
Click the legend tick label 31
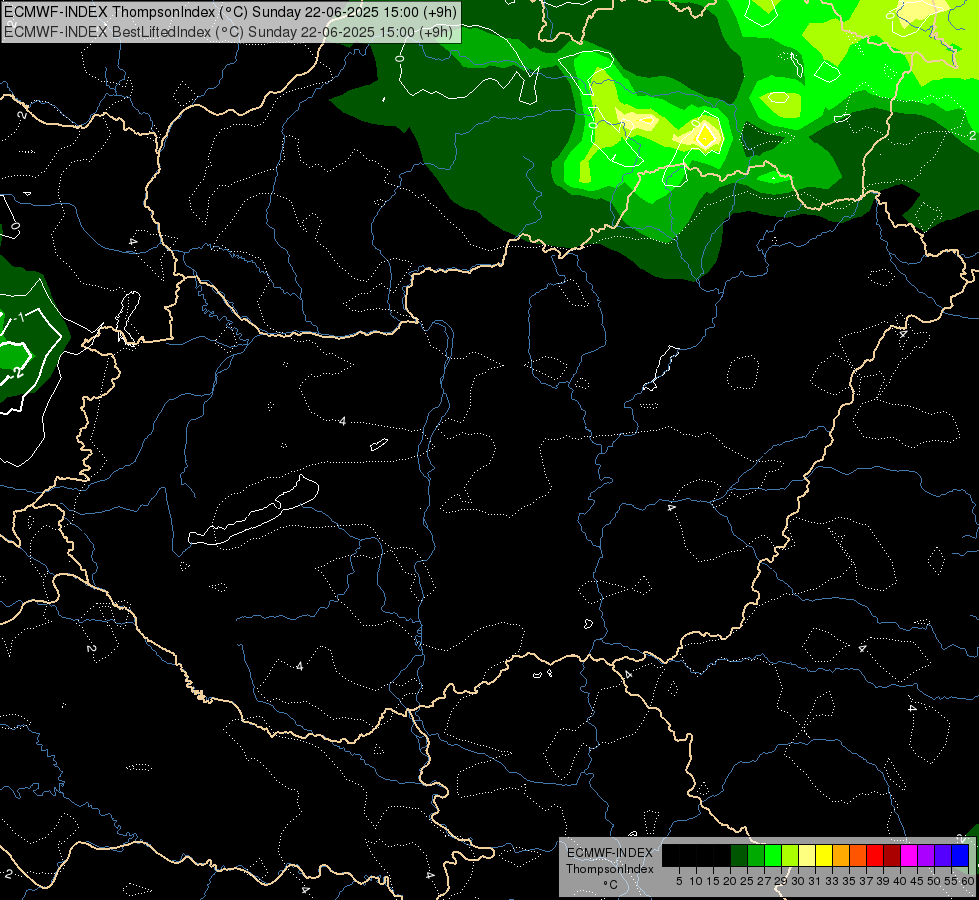(x=815, y=881)
